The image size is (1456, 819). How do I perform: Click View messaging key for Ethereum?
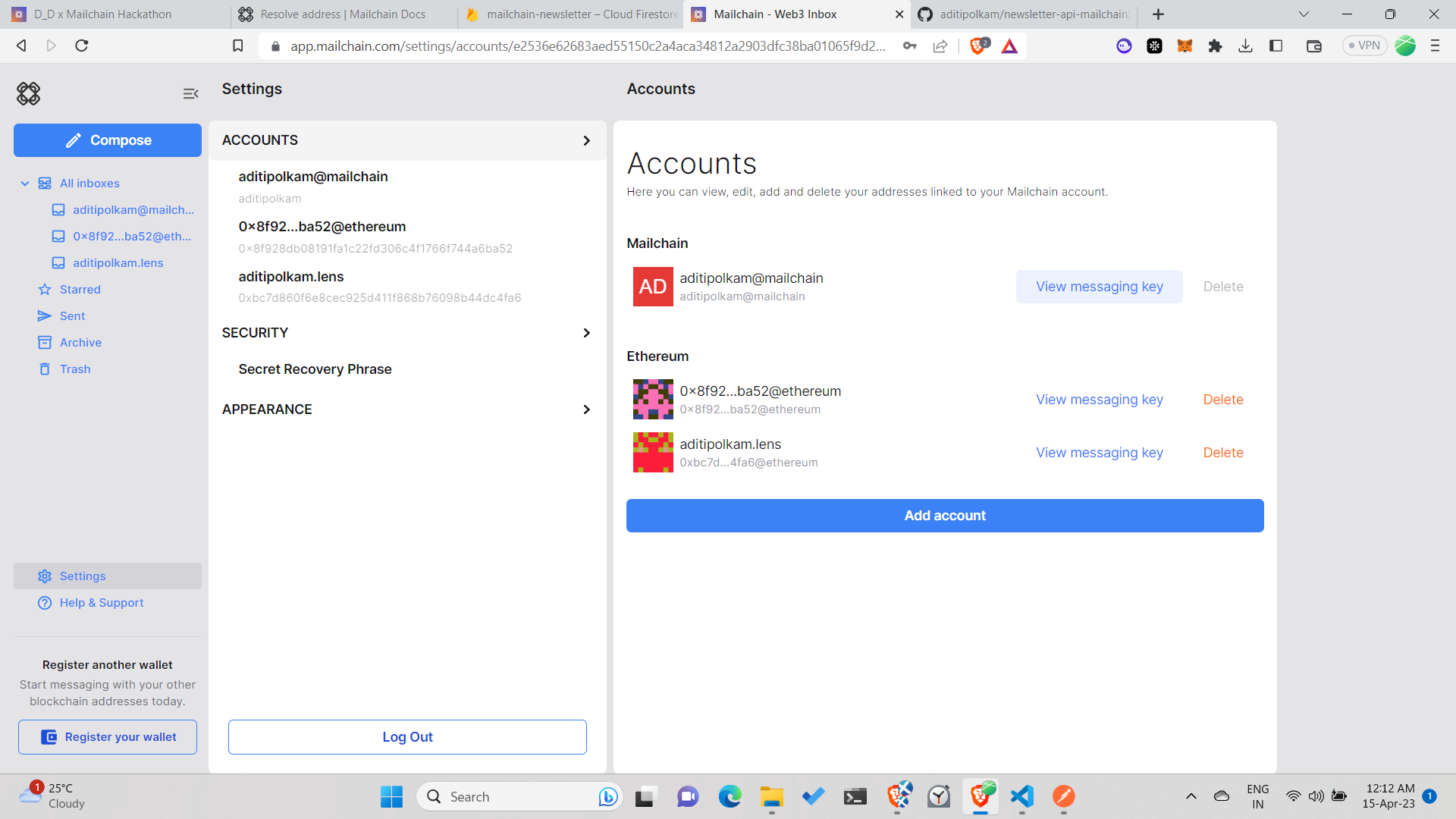click(x=1099, y=399)
